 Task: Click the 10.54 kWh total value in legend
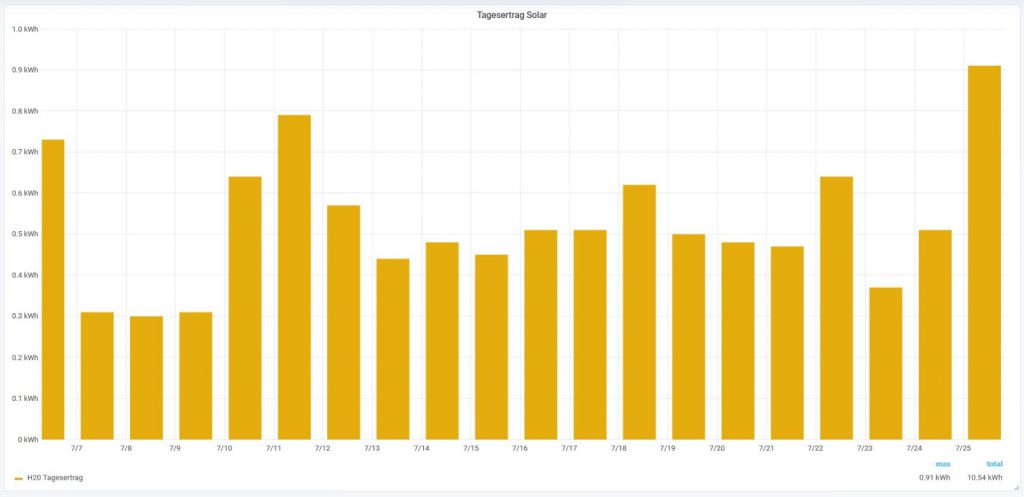click(x=985, y=478)
